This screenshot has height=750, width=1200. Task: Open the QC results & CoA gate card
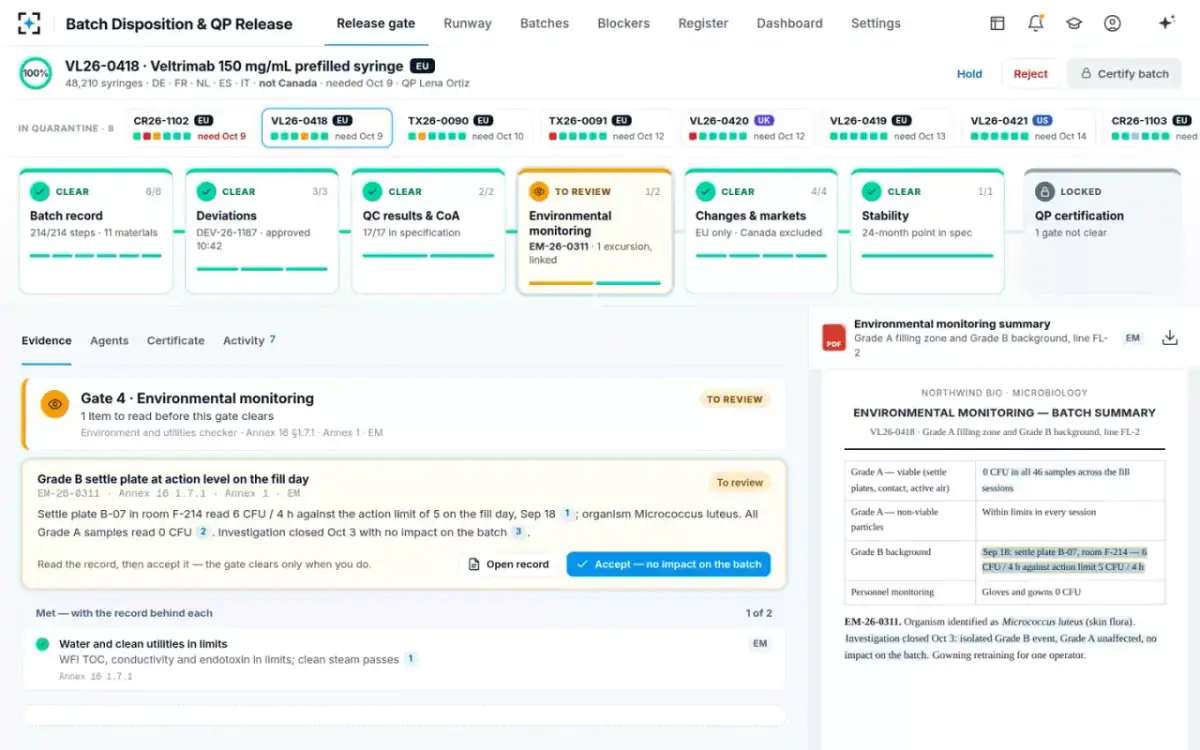[x=428, y=231]
